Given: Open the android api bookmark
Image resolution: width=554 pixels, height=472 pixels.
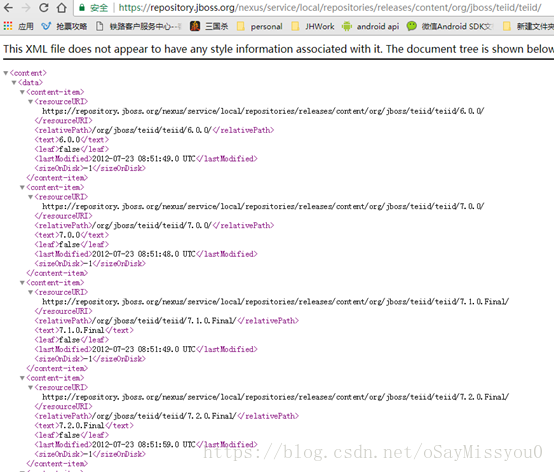Looking at the screenshot, I should coord(371,26).
